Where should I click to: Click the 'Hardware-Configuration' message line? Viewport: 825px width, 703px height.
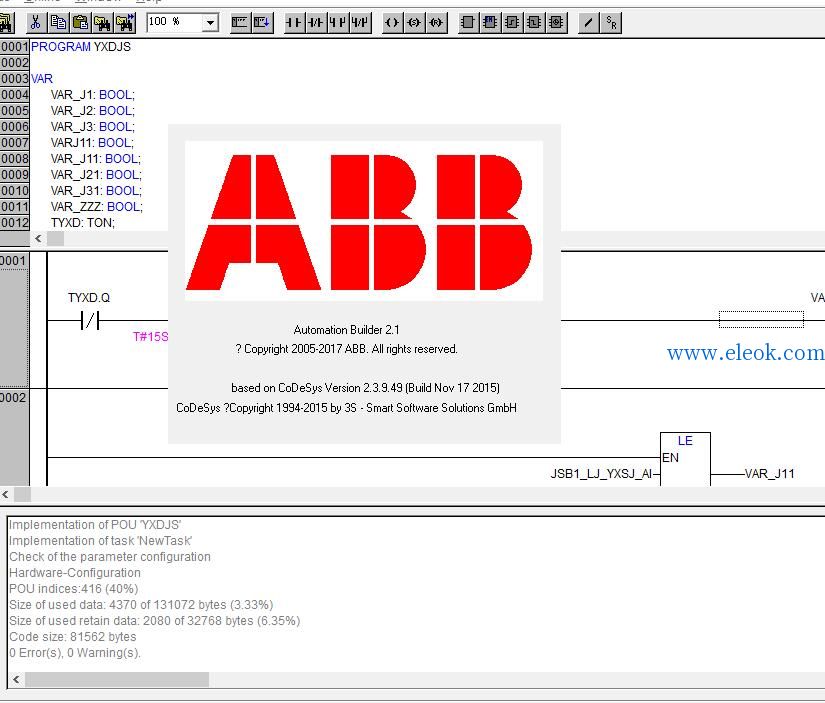(x=75, y=573)
